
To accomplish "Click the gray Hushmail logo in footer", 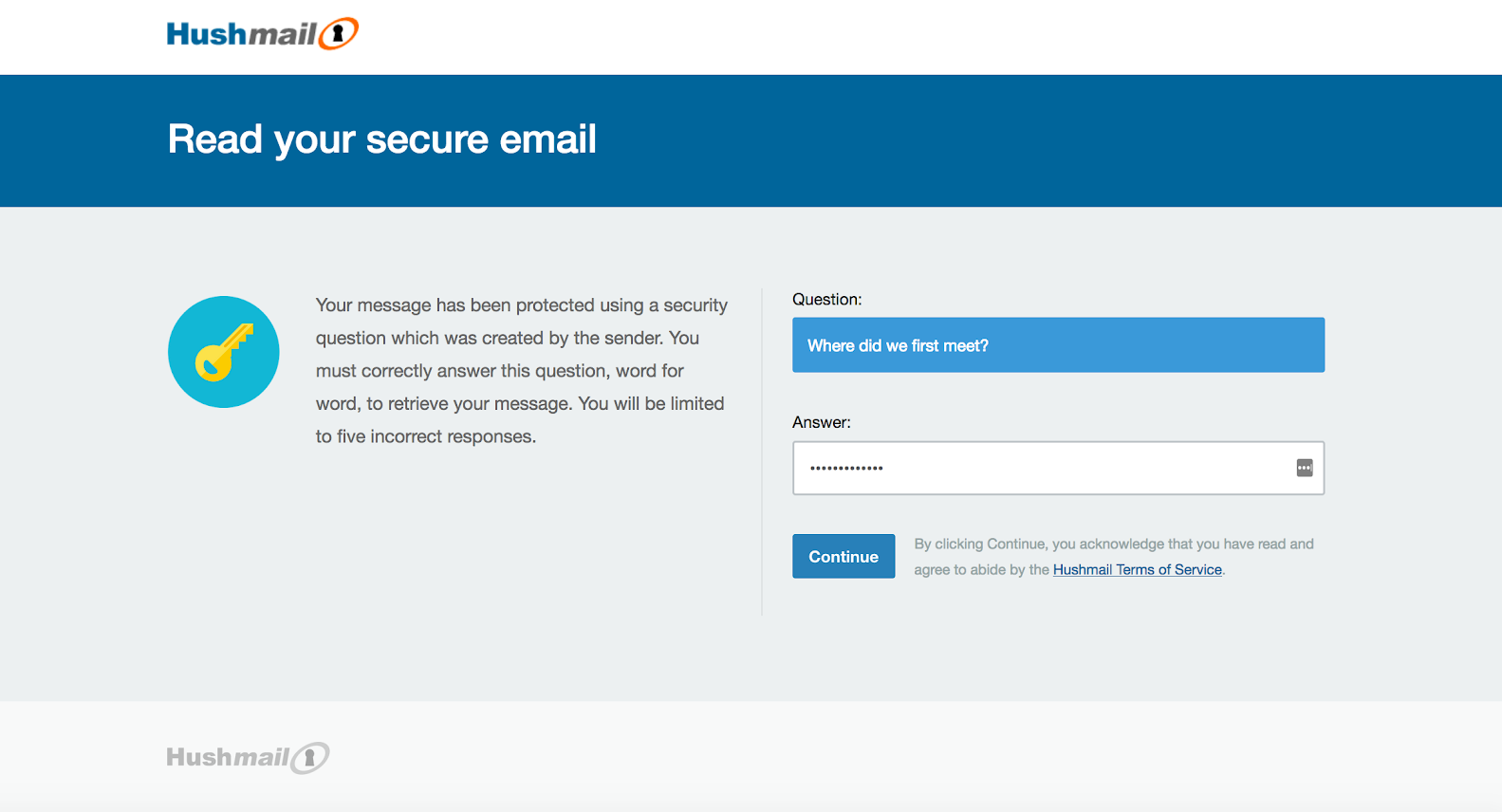I will point(248,757).
